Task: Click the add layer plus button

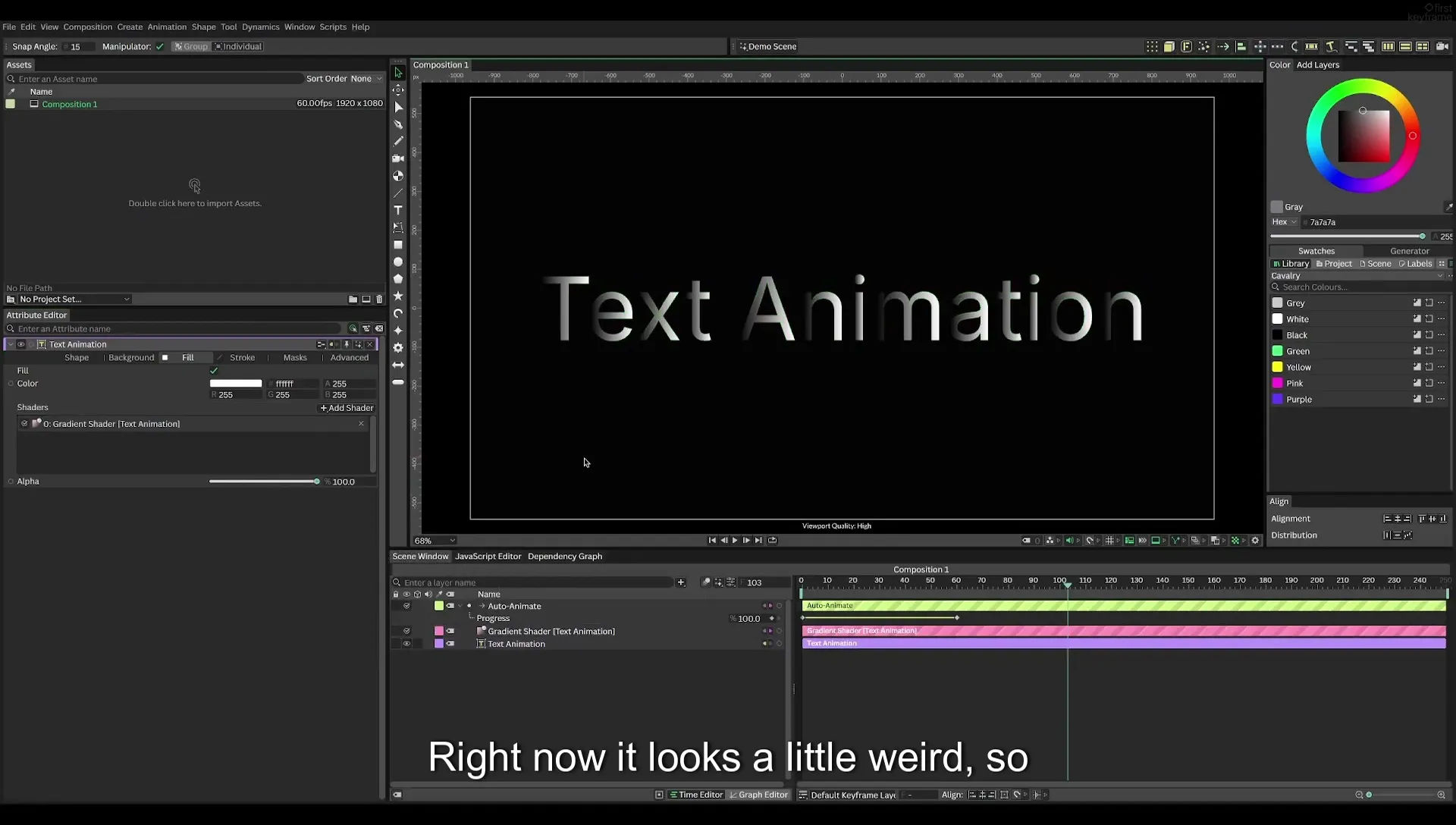Action: 681,582
